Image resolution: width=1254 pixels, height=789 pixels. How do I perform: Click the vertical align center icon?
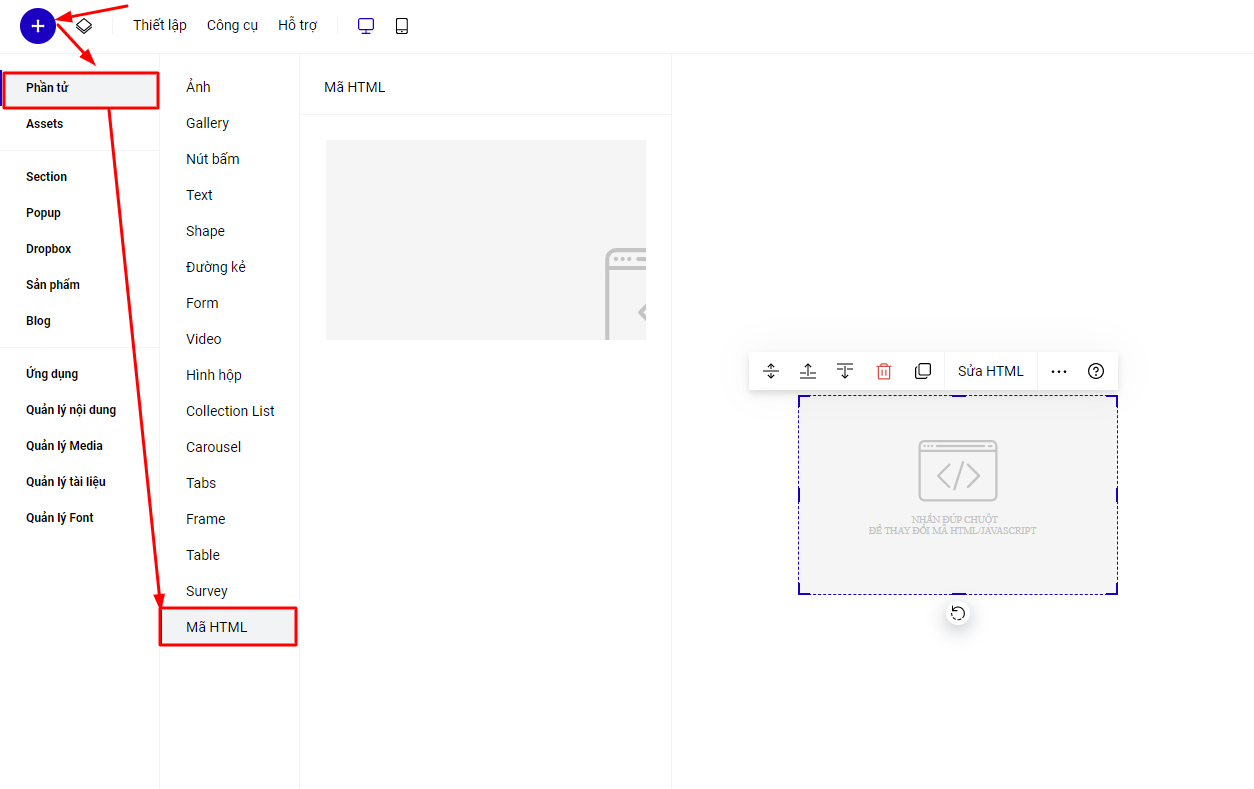[771, 371]
